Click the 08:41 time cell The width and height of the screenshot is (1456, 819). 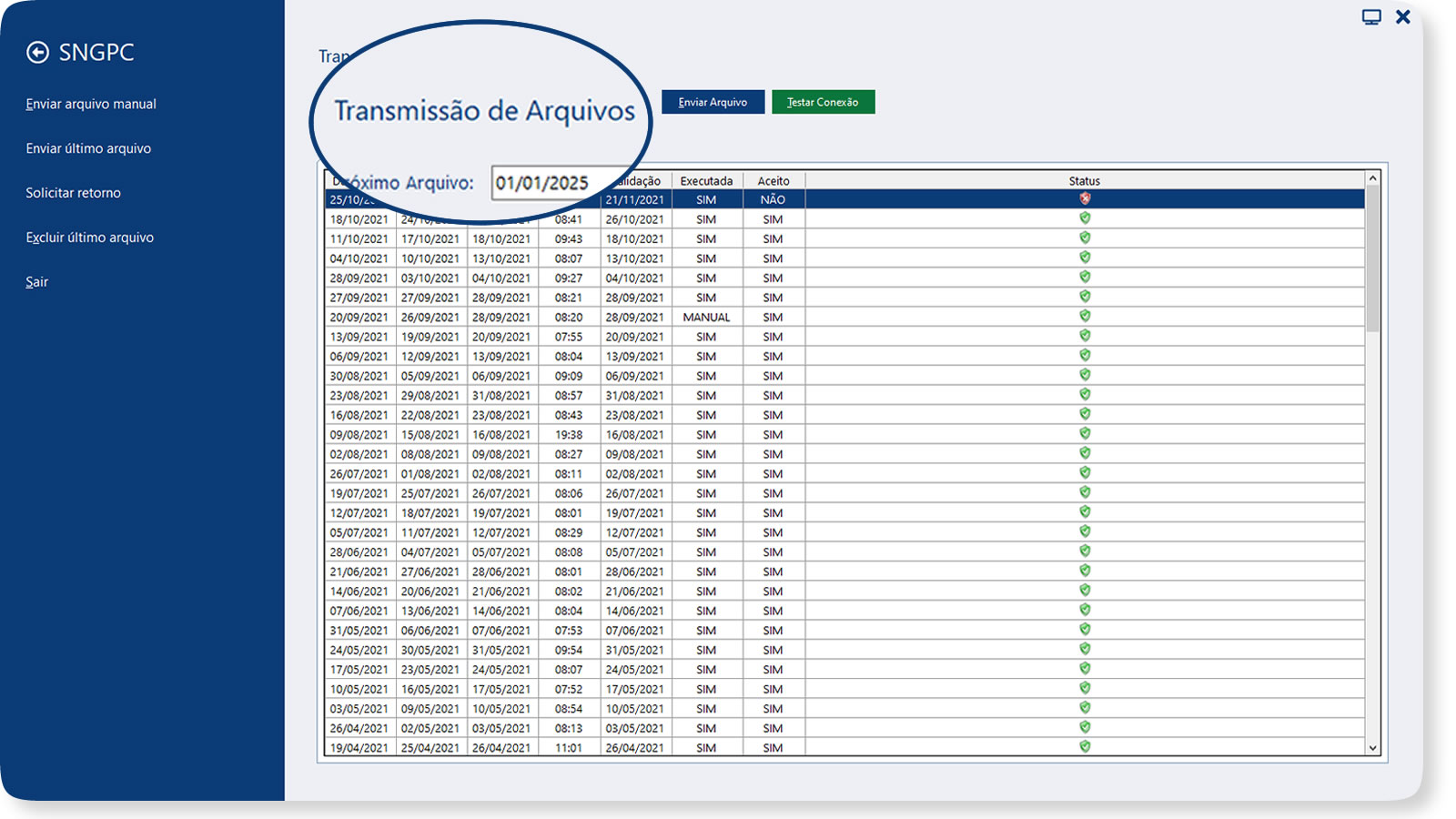click(x=569, y=219)
